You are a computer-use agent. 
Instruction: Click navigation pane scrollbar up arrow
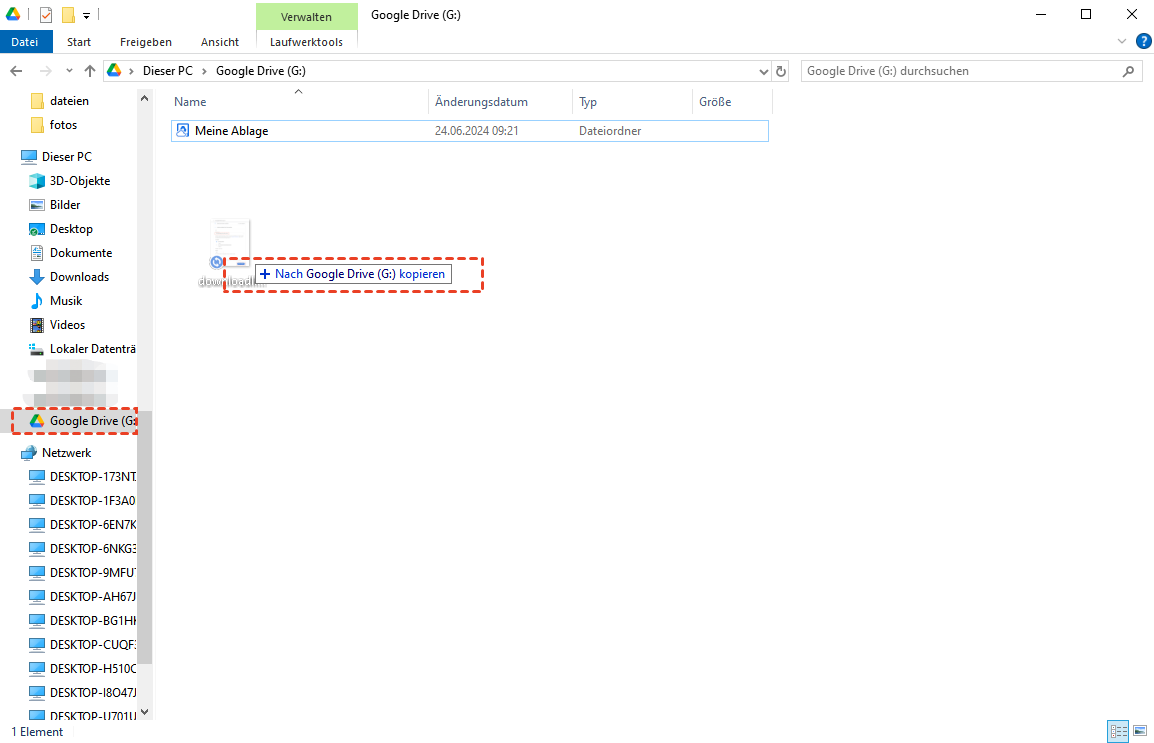point(144,98)
